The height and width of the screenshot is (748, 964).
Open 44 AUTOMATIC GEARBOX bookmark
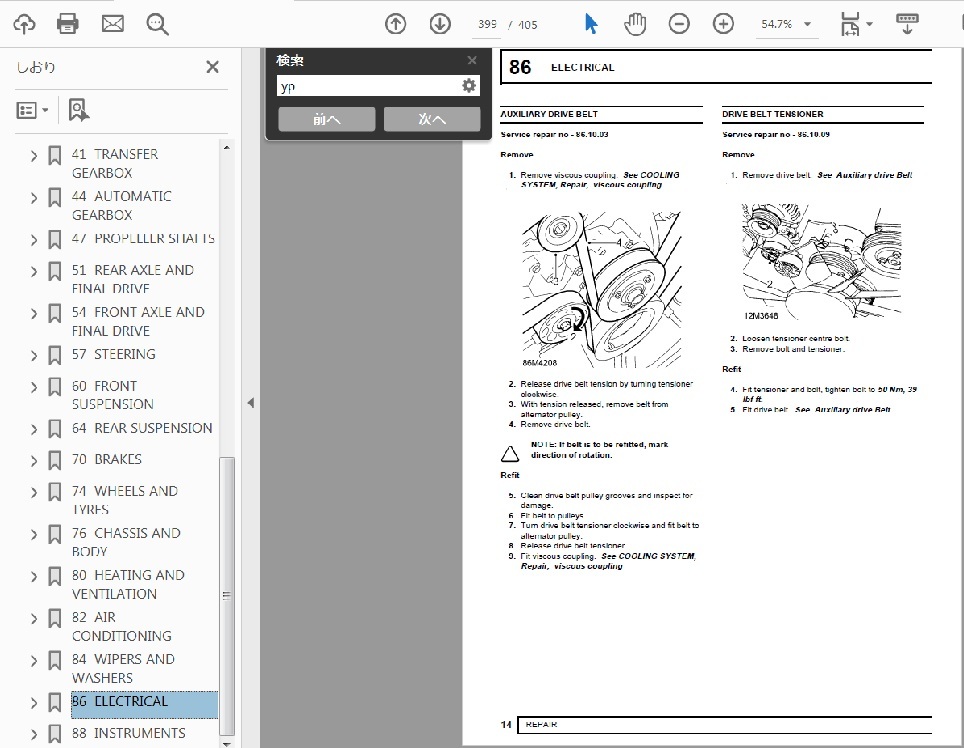point(122,205)
